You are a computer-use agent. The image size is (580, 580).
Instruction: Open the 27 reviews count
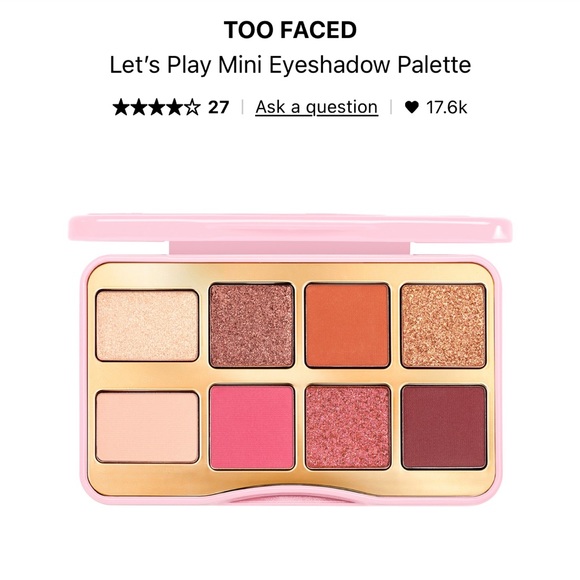pos(219,107)
